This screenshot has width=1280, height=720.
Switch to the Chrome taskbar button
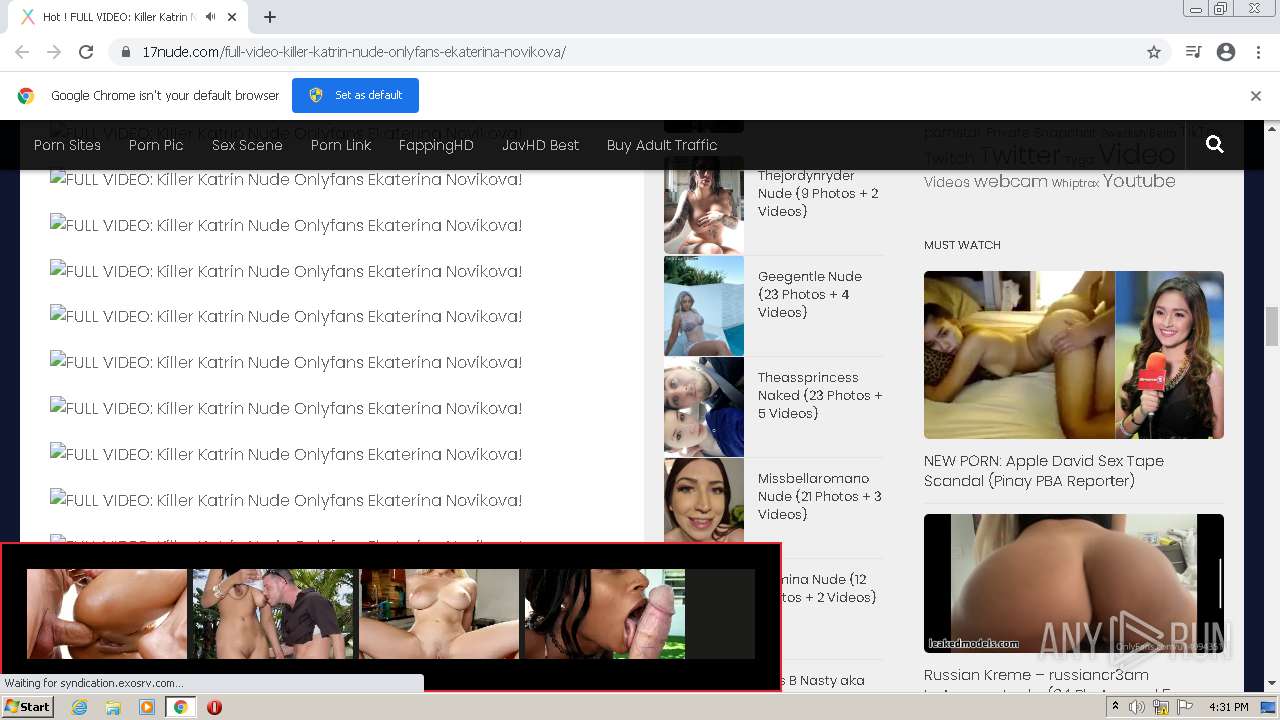(181, 707)
